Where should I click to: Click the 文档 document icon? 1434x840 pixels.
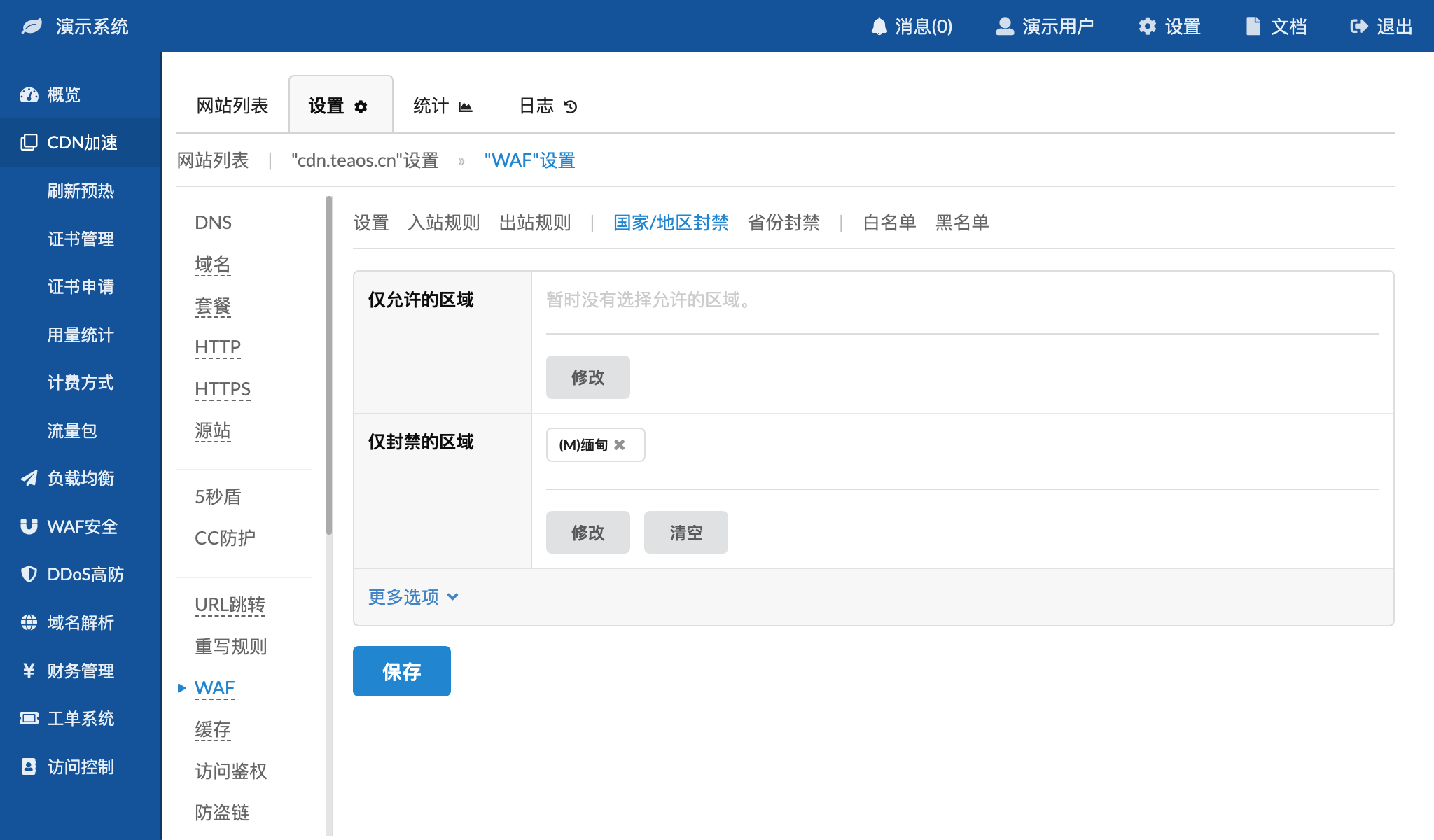click(x=1253, y=27)
